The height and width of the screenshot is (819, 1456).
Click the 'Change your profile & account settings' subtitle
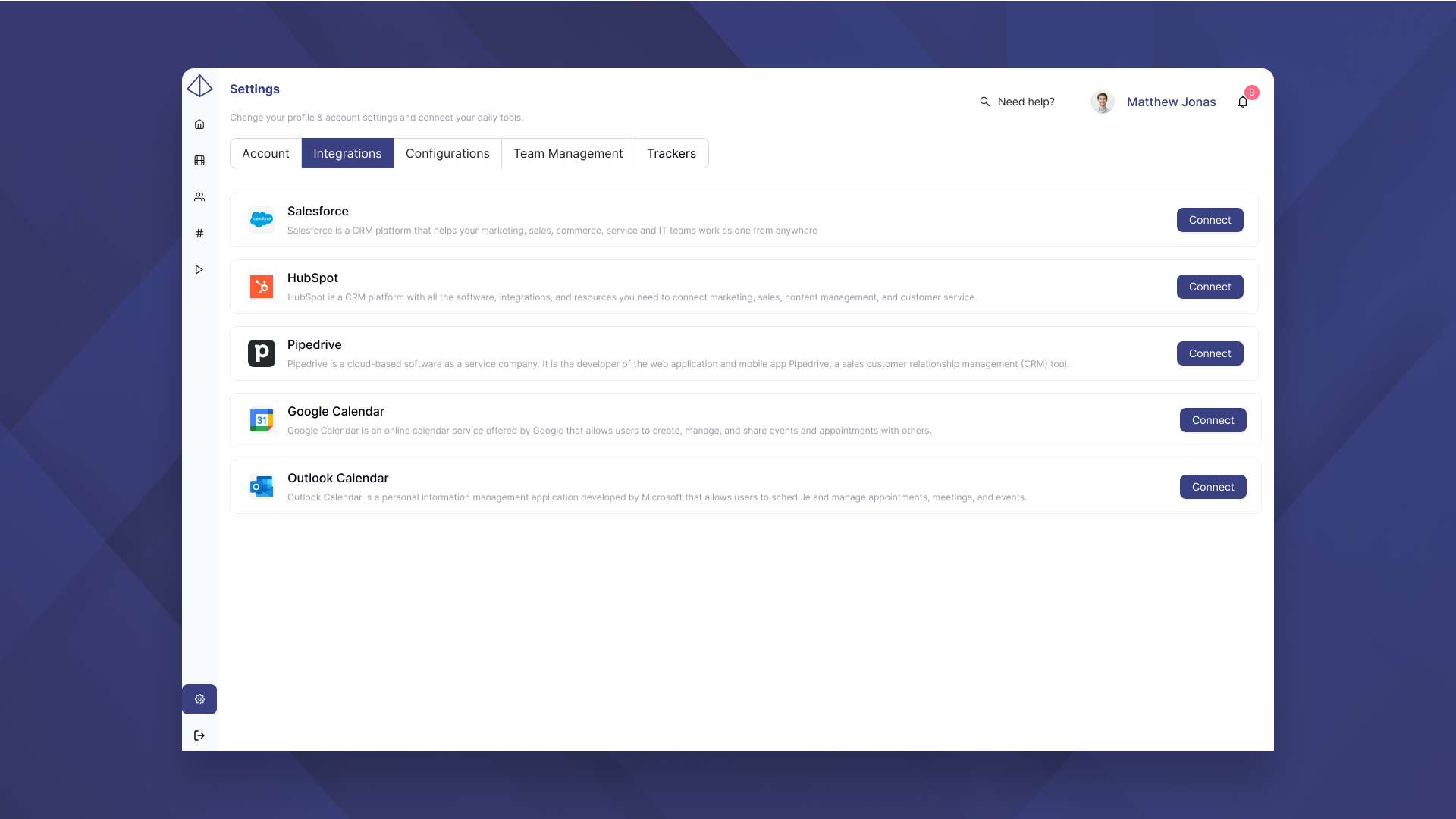pos(376,118)
